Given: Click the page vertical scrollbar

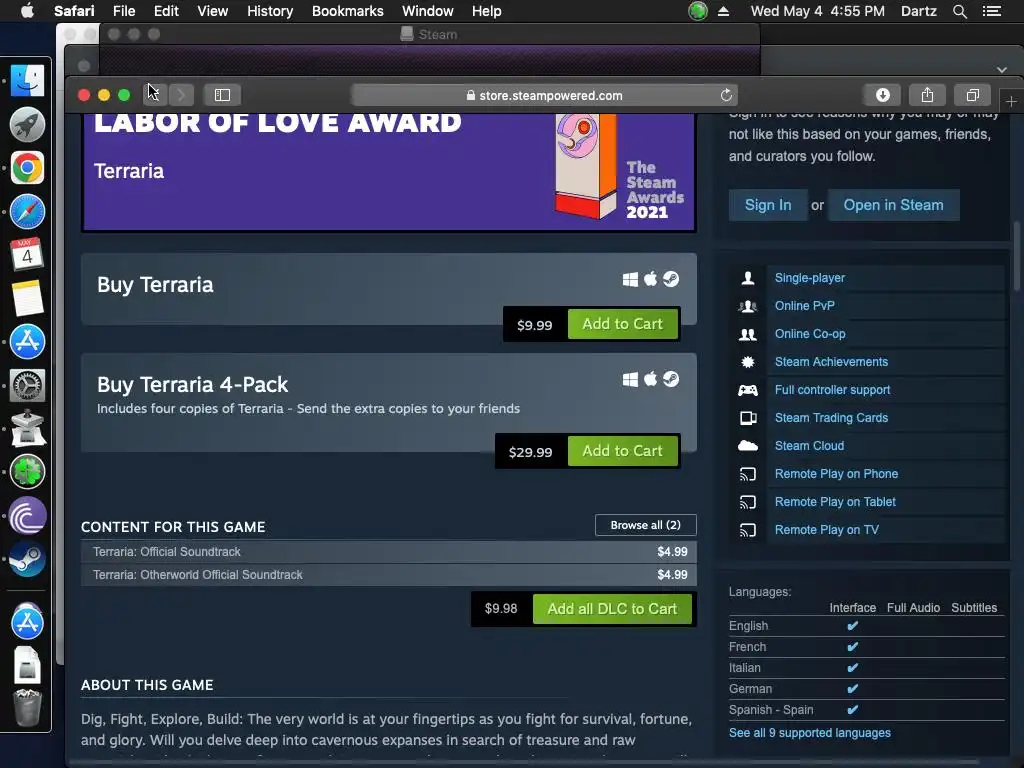Looking at the screenshot, I should click(x=1016, y=256).
